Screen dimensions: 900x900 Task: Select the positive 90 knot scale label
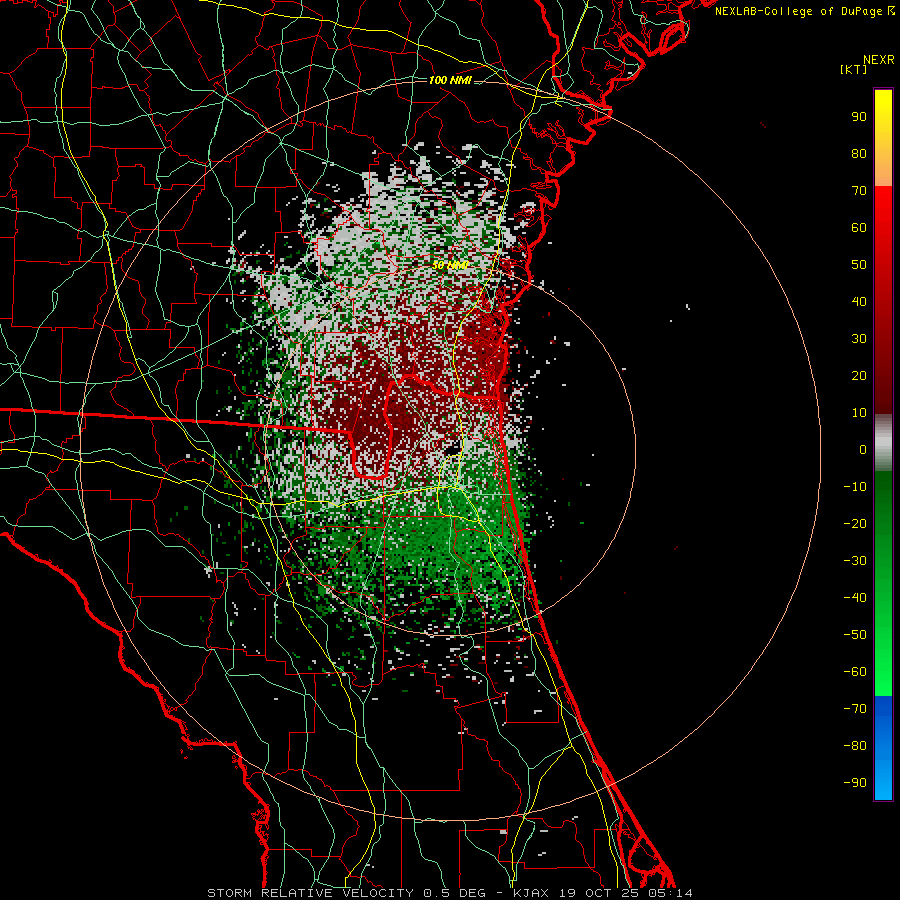pos(859,117)
